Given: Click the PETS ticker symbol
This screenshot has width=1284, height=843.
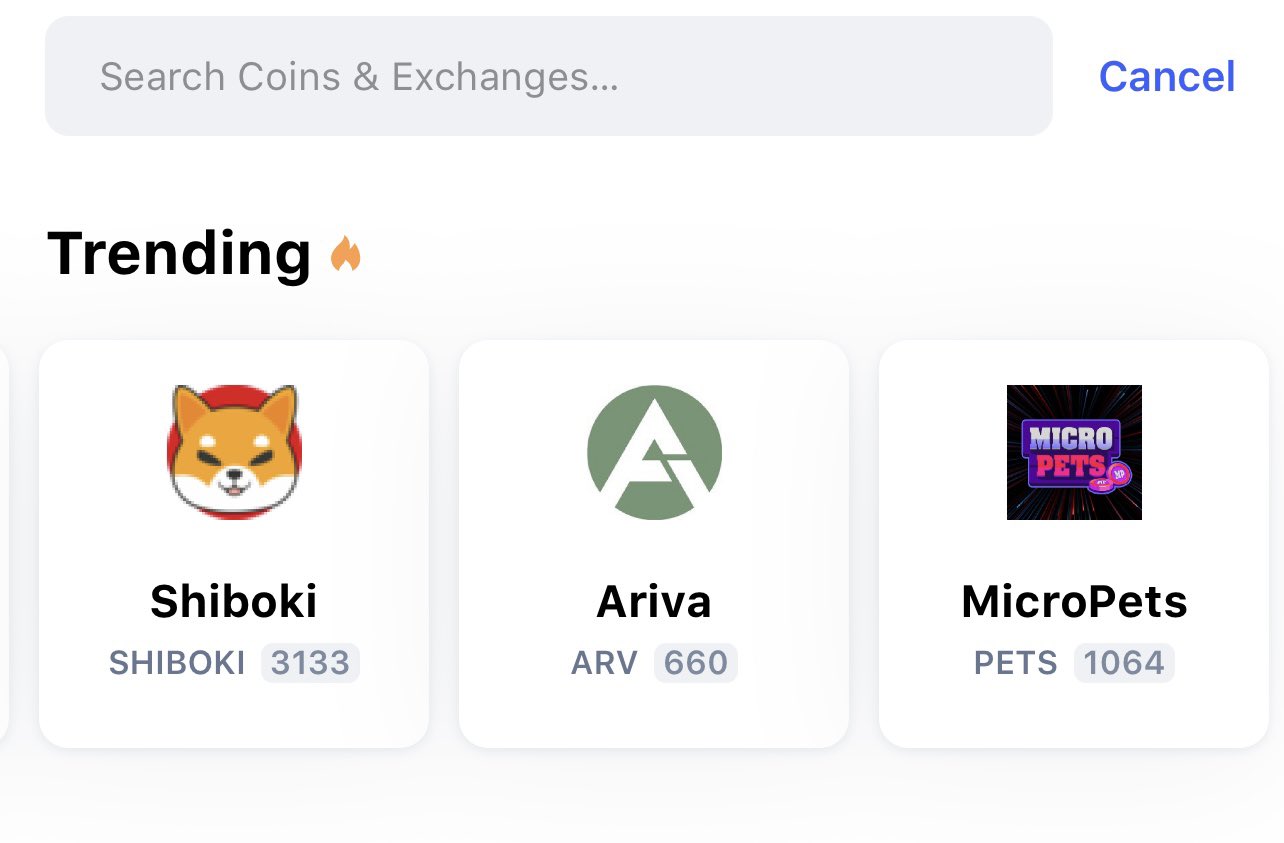Looking at the screenshot, I should [x=1016, y=663].
